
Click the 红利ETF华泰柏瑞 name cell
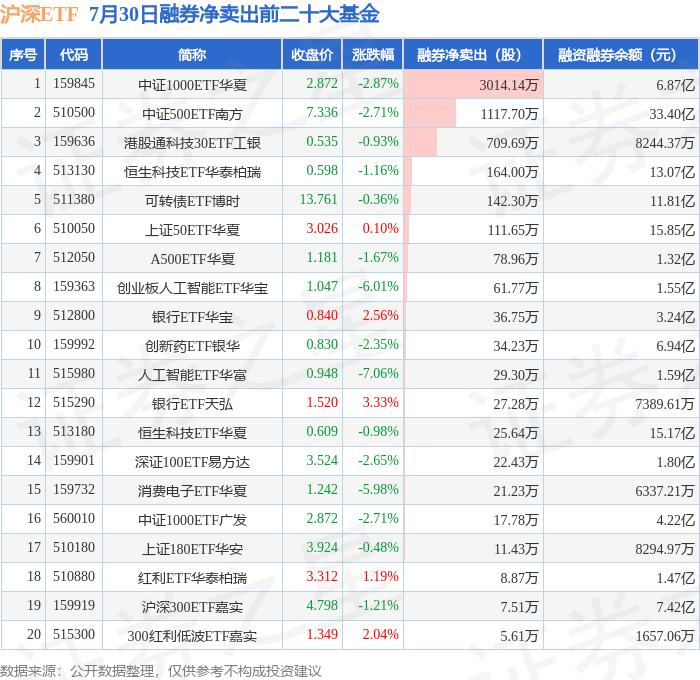click(x=192, y=578)
